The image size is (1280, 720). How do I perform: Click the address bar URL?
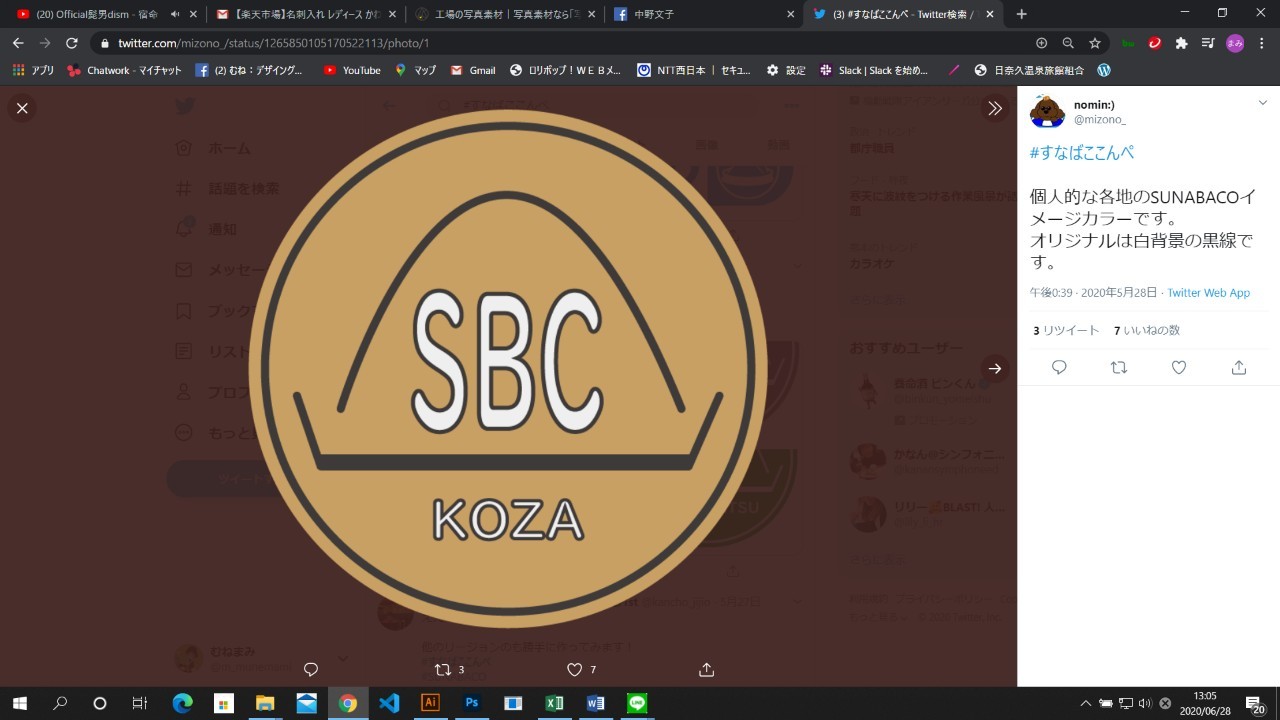click(x=273, y=43)
